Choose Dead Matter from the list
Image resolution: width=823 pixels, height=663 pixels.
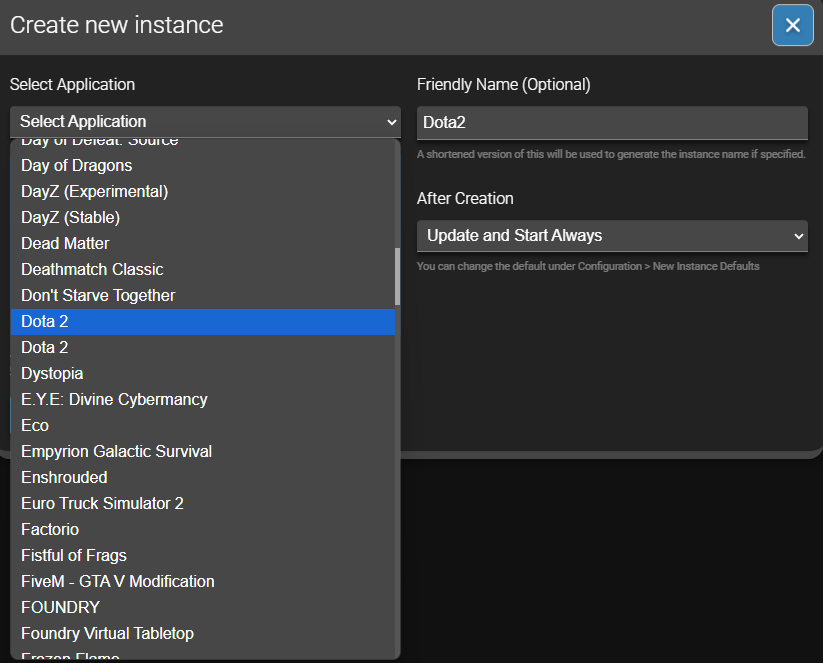(x=203, y=244)
